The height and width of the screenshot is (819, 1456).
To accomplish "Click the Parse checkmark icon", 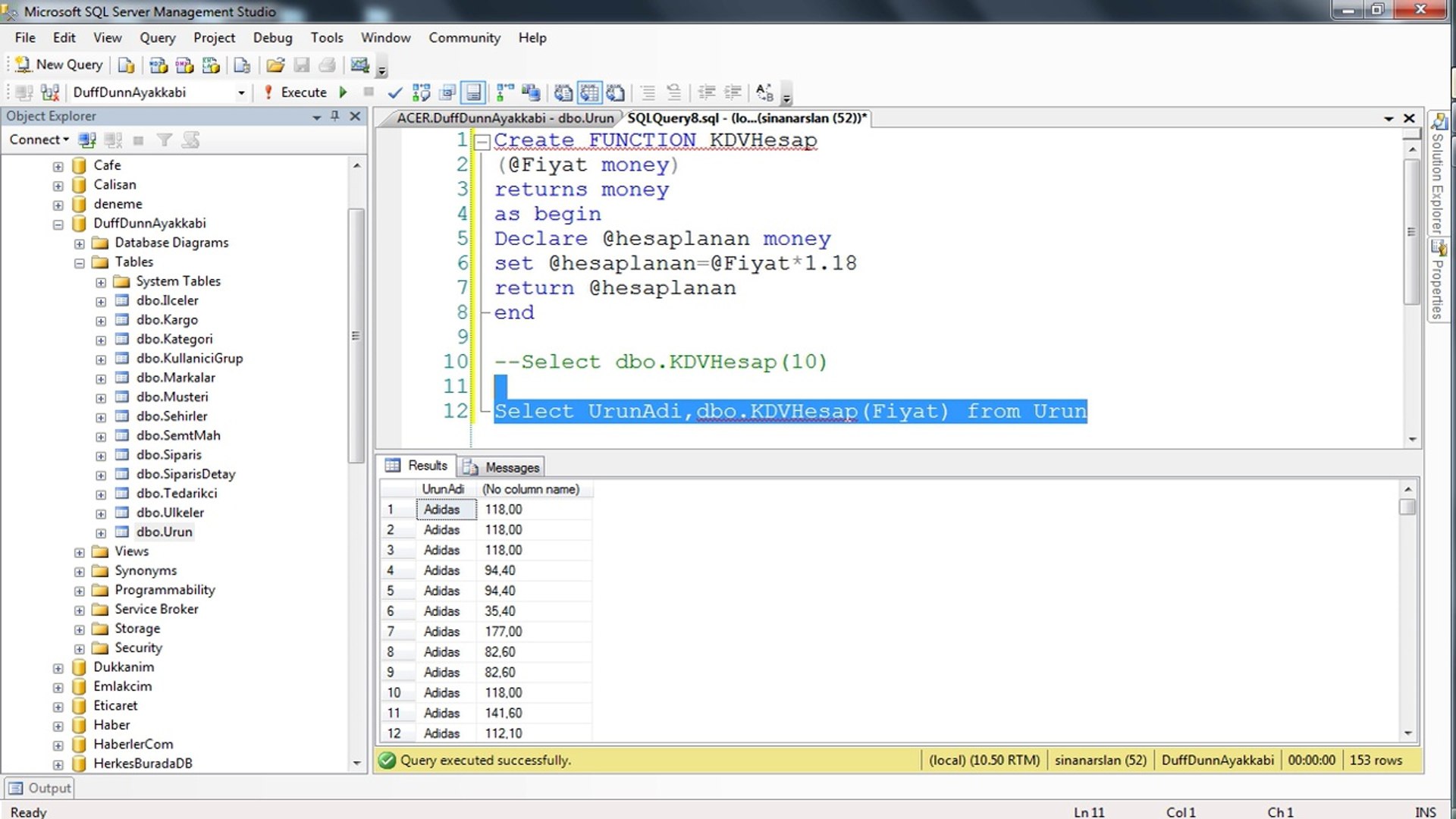I will pos(394,93).
